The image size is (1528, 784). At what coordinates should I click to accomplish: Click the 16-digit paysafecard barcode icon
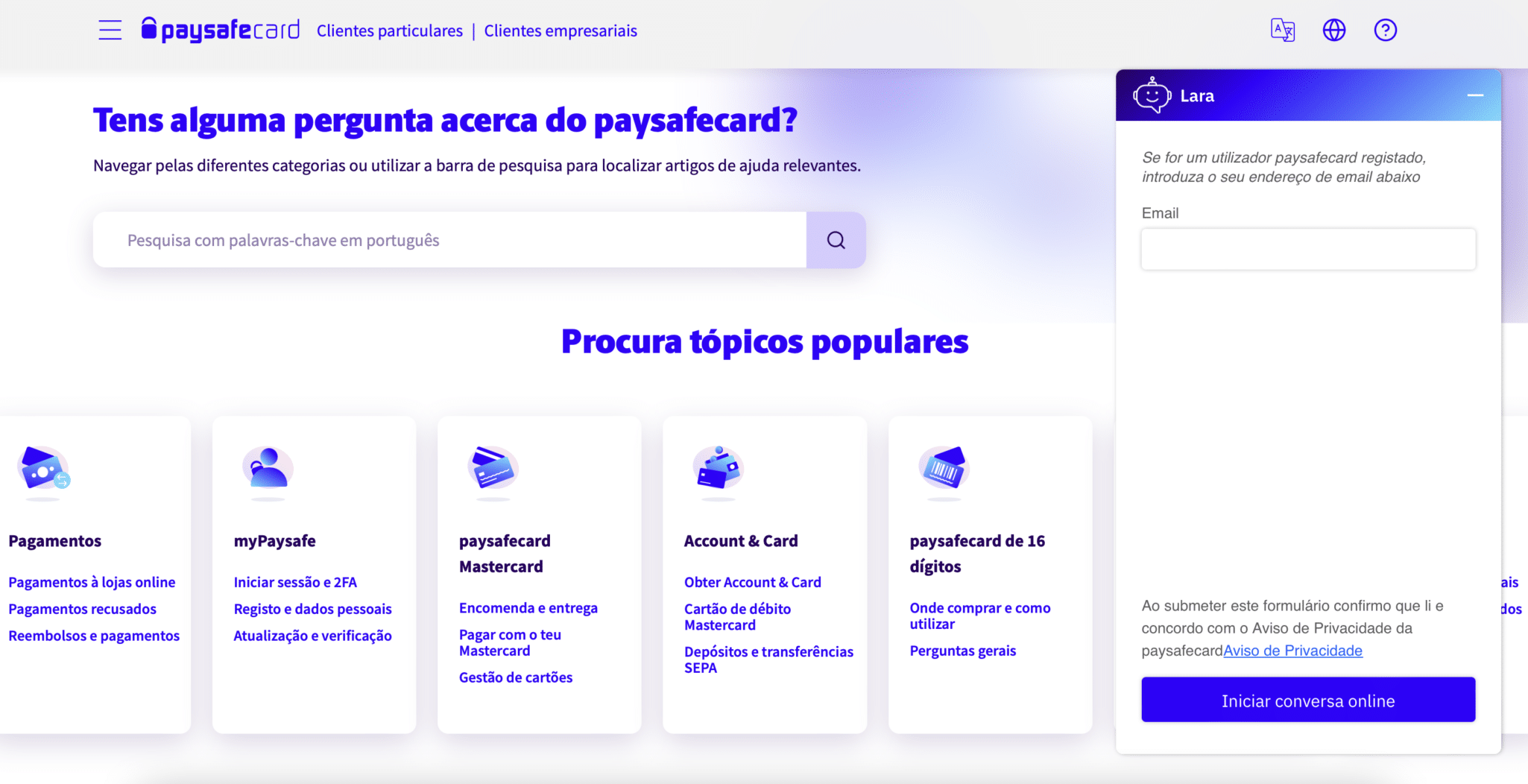click(944, 470)
